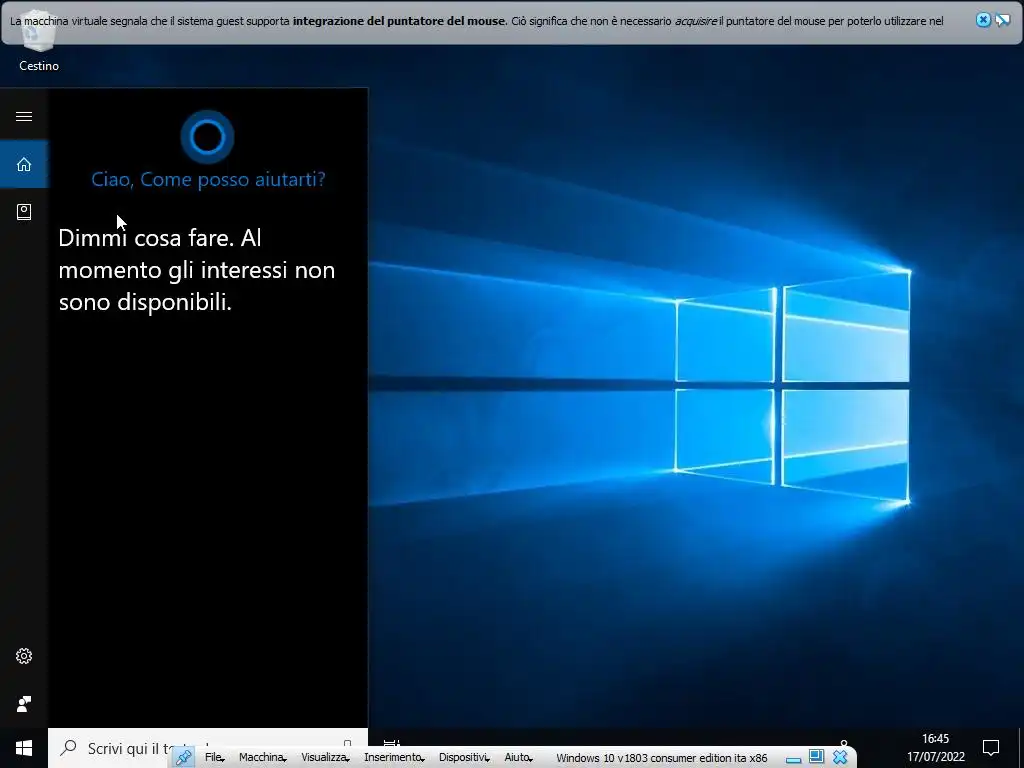This screenshot has width=1024, height=768.
Task: Minimize the VM from mini toolbar
Action: click(x=793, y=760)
